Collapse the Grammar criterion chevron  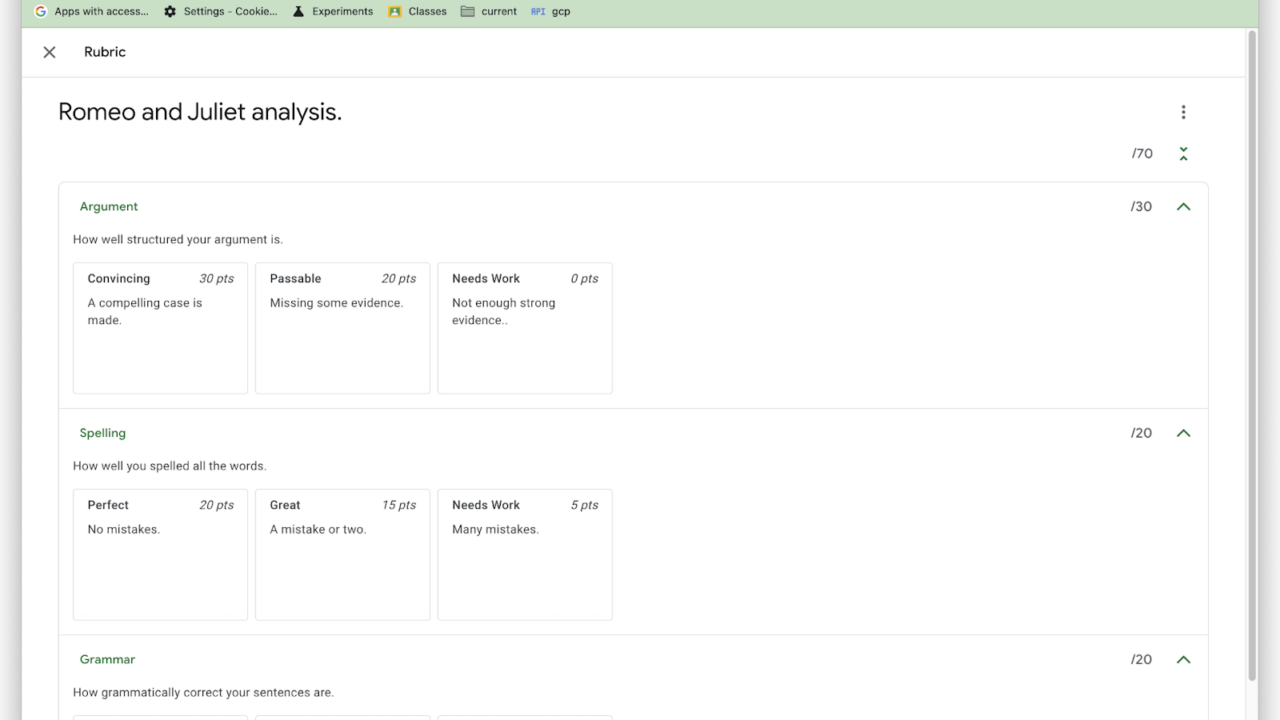1183,660
